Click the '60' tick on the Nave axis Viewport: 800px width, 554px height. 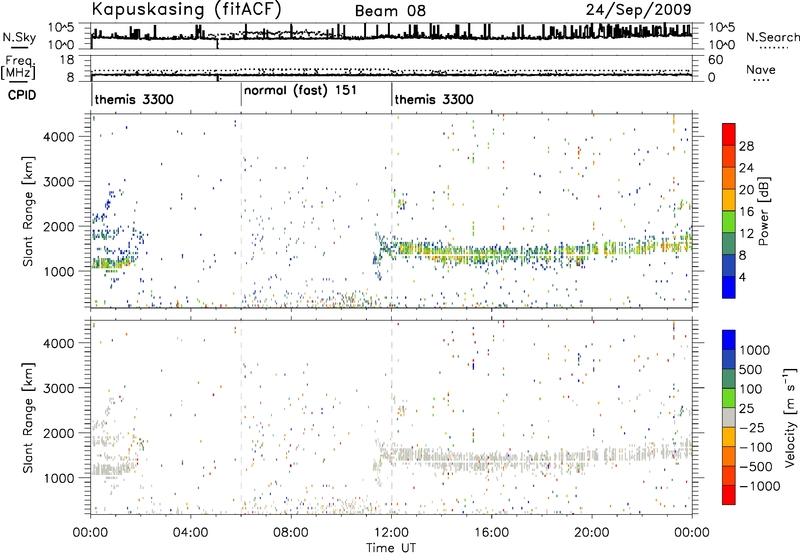(715, 60)
